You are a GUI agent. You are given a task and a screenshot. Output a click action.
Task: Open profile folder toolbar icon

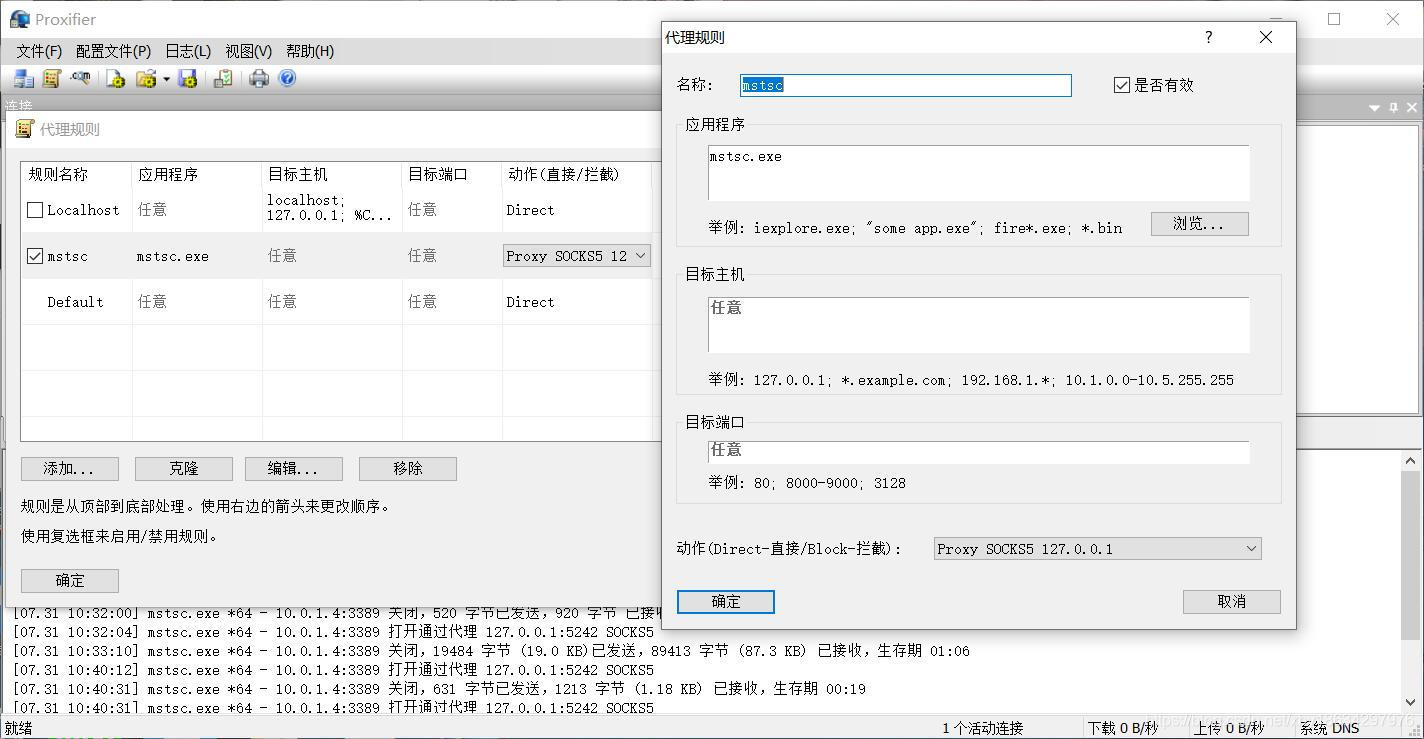146,78
